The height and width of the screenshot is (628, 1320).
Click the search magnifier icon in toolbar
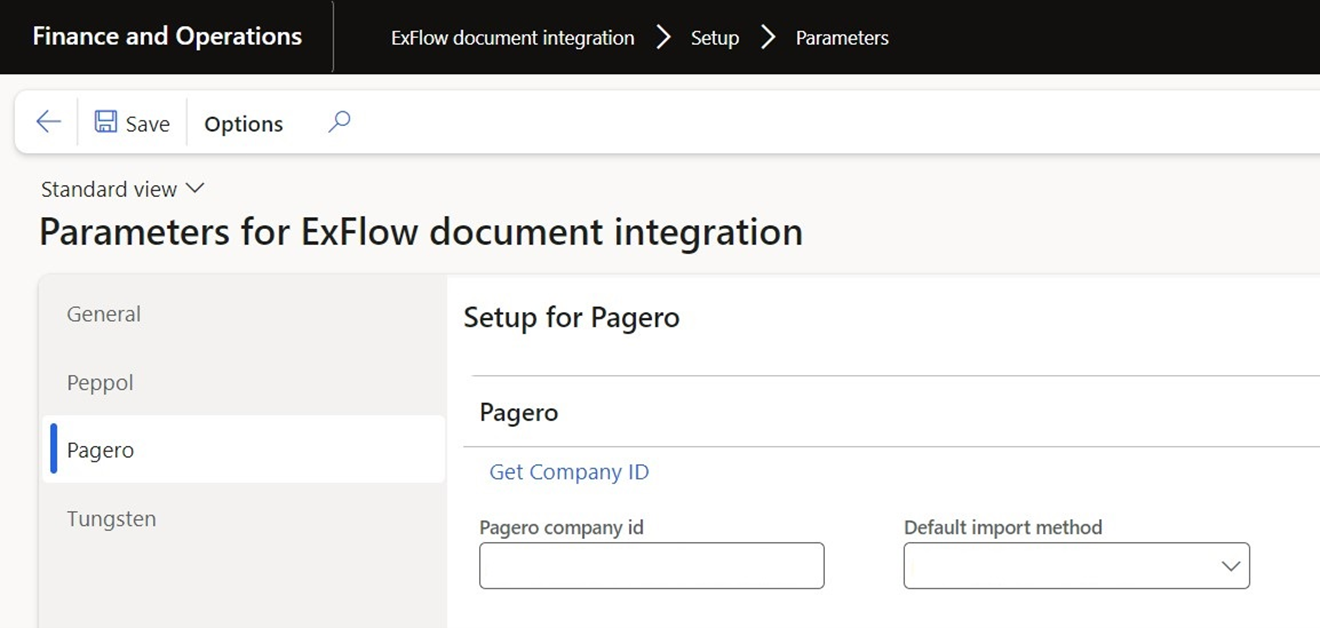pos(340,122)
